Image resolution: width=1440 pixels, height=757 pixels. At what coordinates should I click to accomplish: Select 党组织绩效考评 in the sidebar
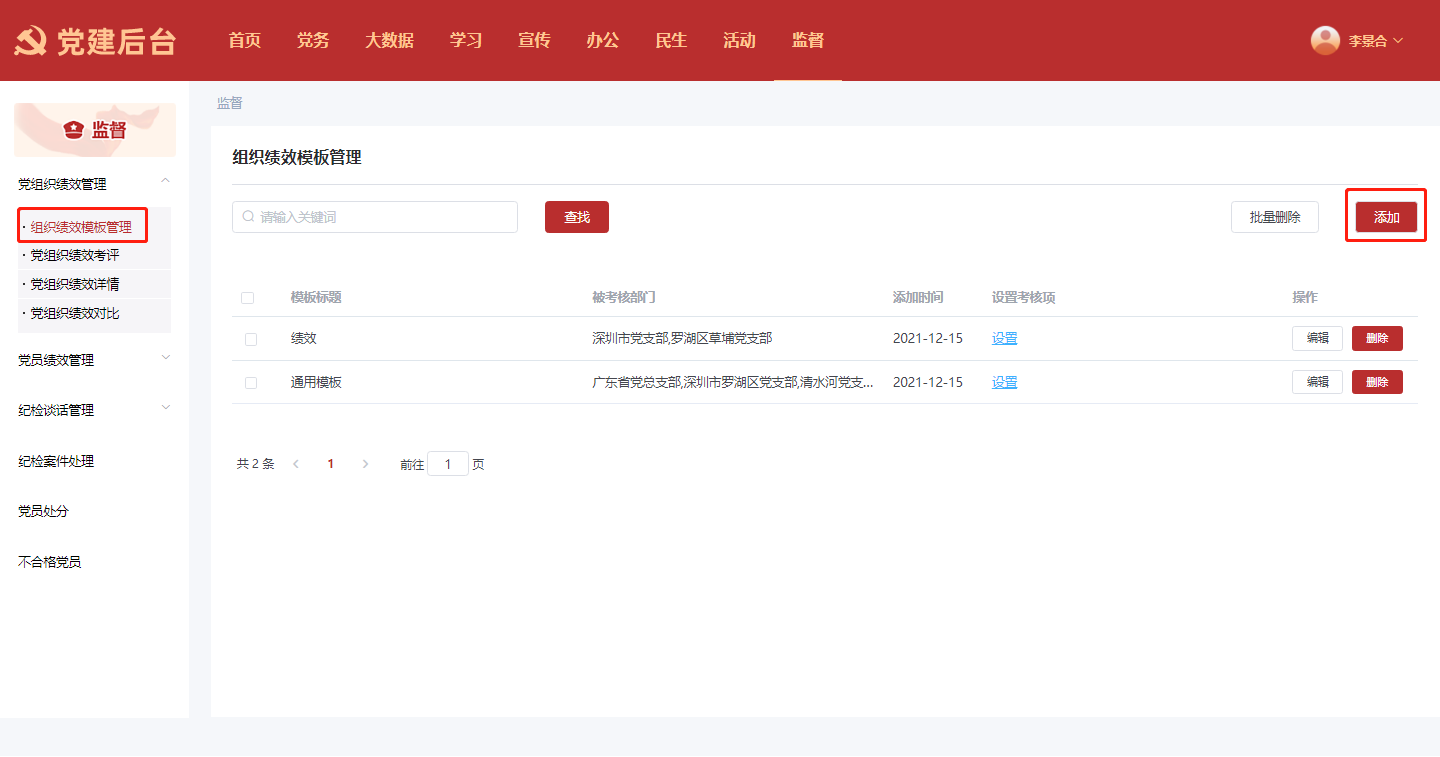[75, 256]
